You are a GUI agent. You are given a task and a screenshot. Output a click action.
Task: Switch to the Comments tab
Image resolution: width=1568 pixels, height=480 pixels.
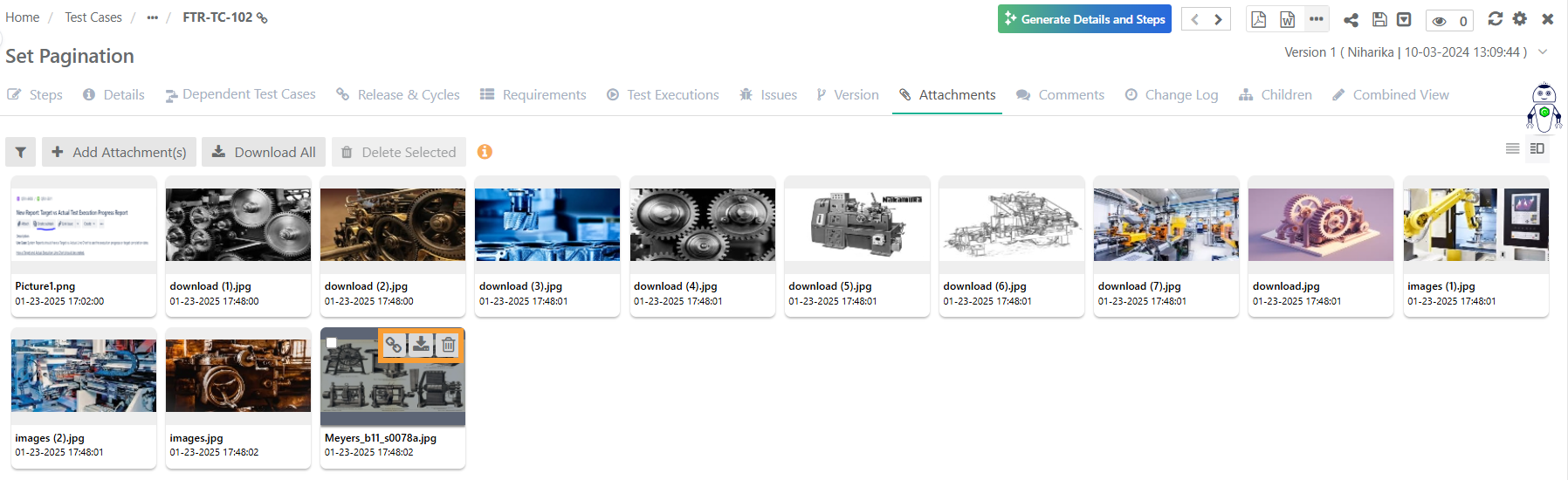[x=1060, y=95]
